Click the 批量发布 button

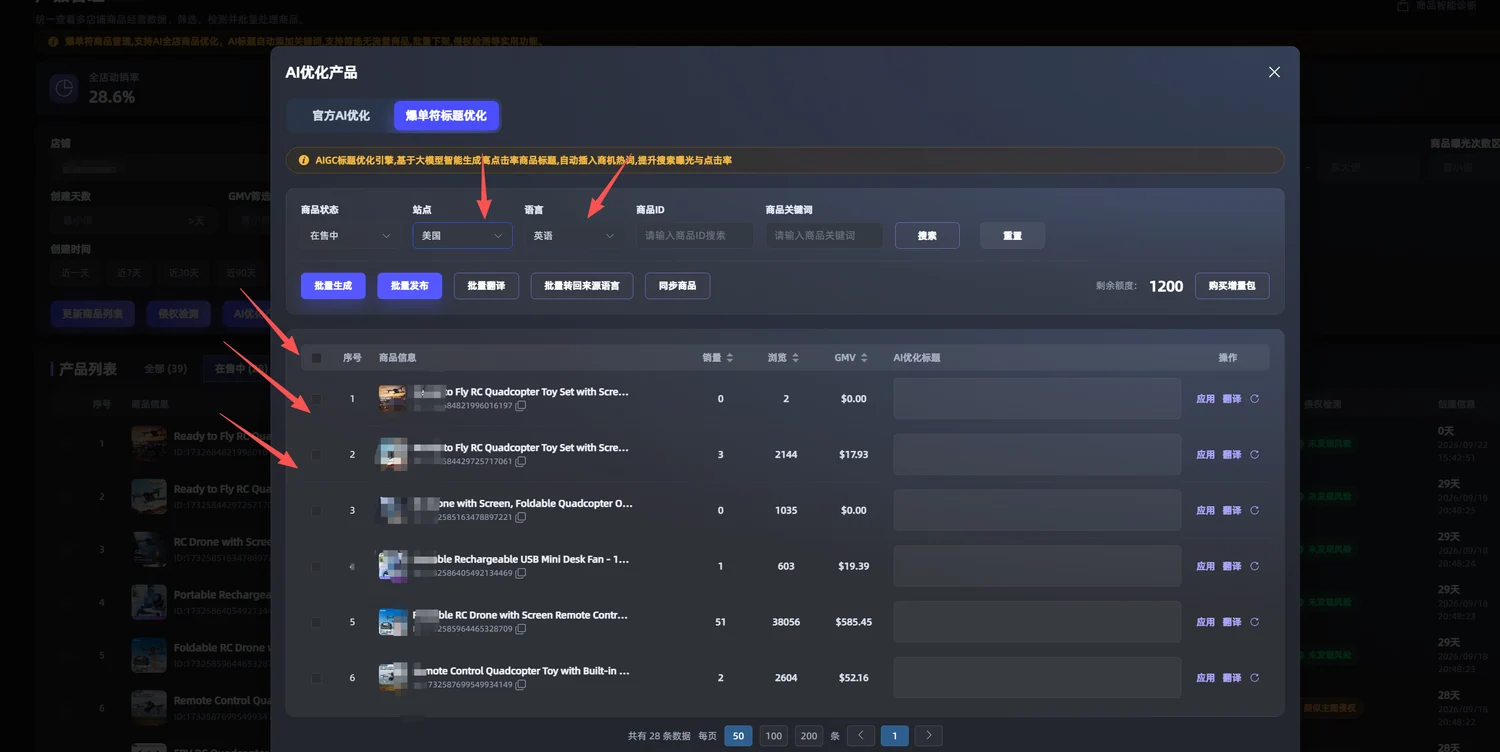pos(409,286)
